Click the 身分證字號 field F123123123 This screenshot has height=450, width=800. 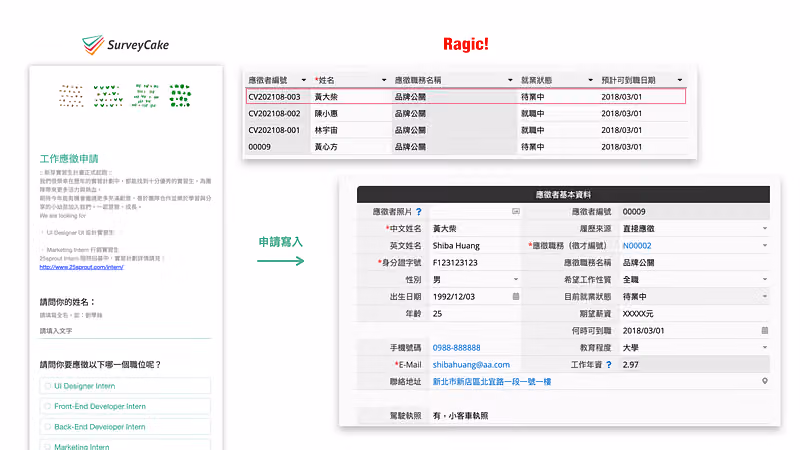[x=476, y=263]
